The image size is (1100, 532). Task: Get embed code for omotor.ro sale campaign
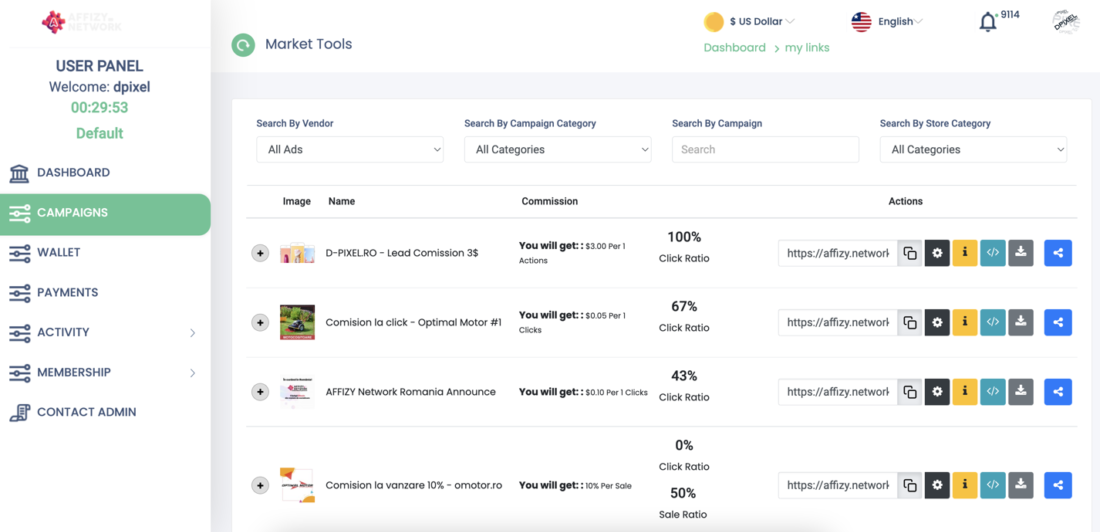(993, 486)
